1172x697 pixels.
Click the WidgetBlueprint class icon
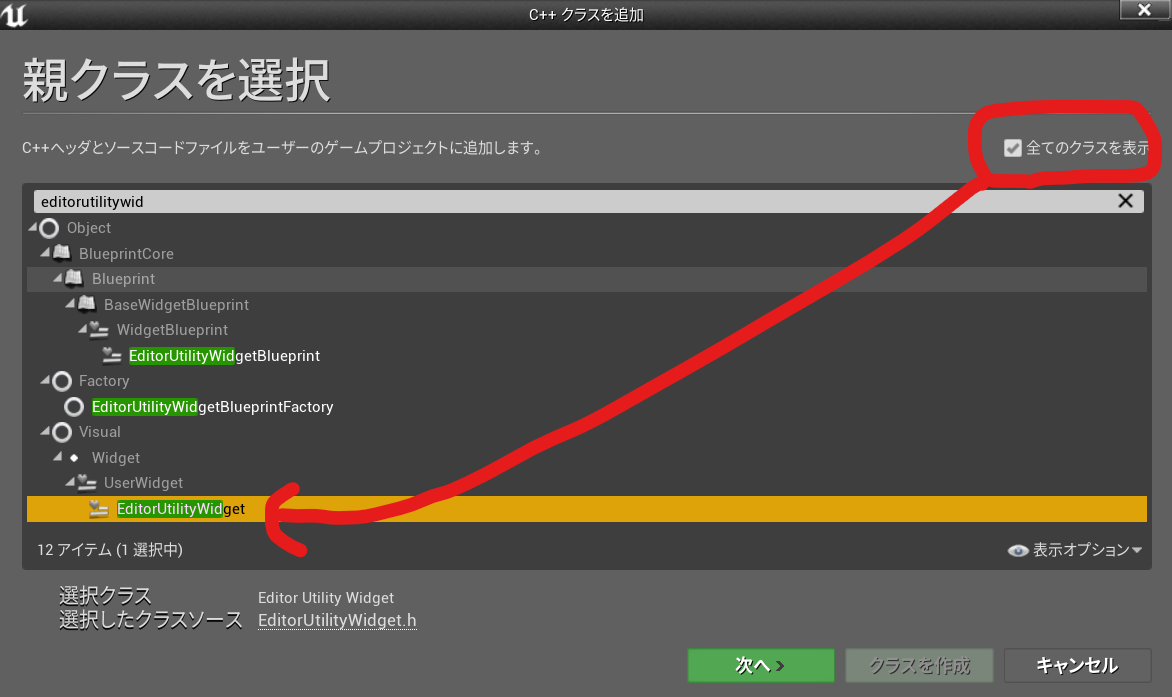pos(99,329)
